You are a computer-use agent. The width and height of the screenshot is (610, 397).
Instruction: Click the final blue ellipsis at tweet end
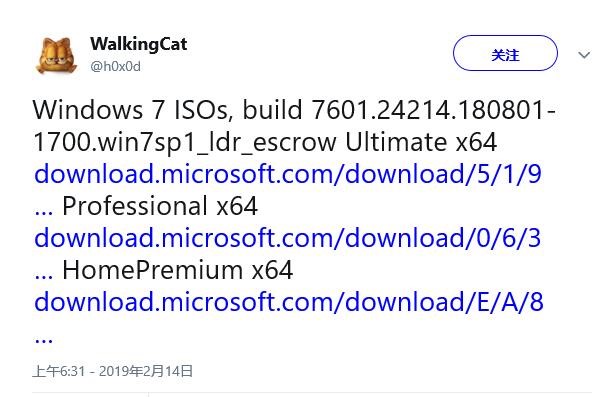[x=44, y=340]
